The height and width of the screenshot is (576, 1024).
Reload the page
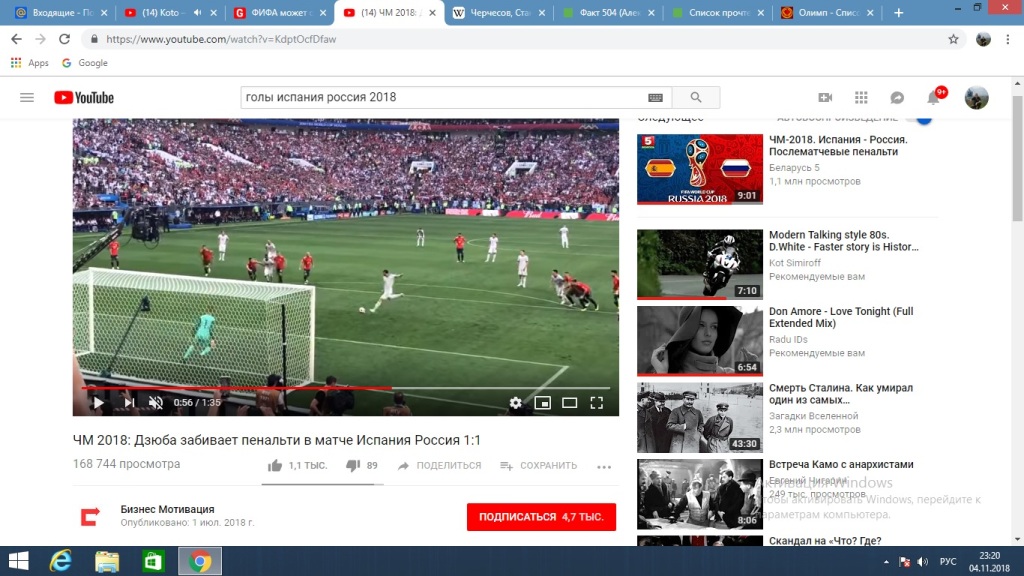click(x=64, y=39)
